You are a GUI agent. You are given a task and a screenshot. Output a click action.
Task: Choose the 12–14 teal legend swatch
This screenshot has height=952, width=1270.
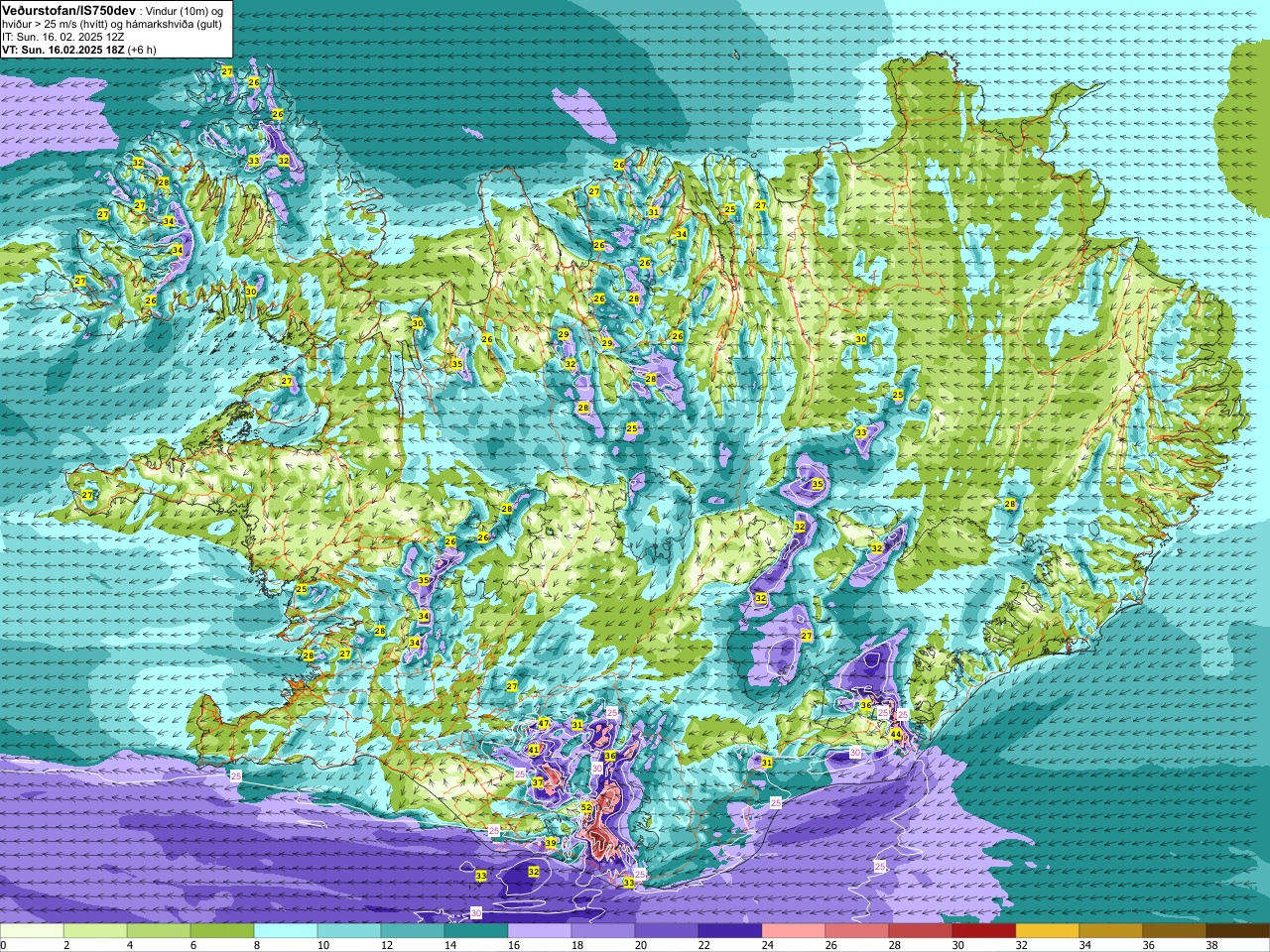(x=413, y=931)
